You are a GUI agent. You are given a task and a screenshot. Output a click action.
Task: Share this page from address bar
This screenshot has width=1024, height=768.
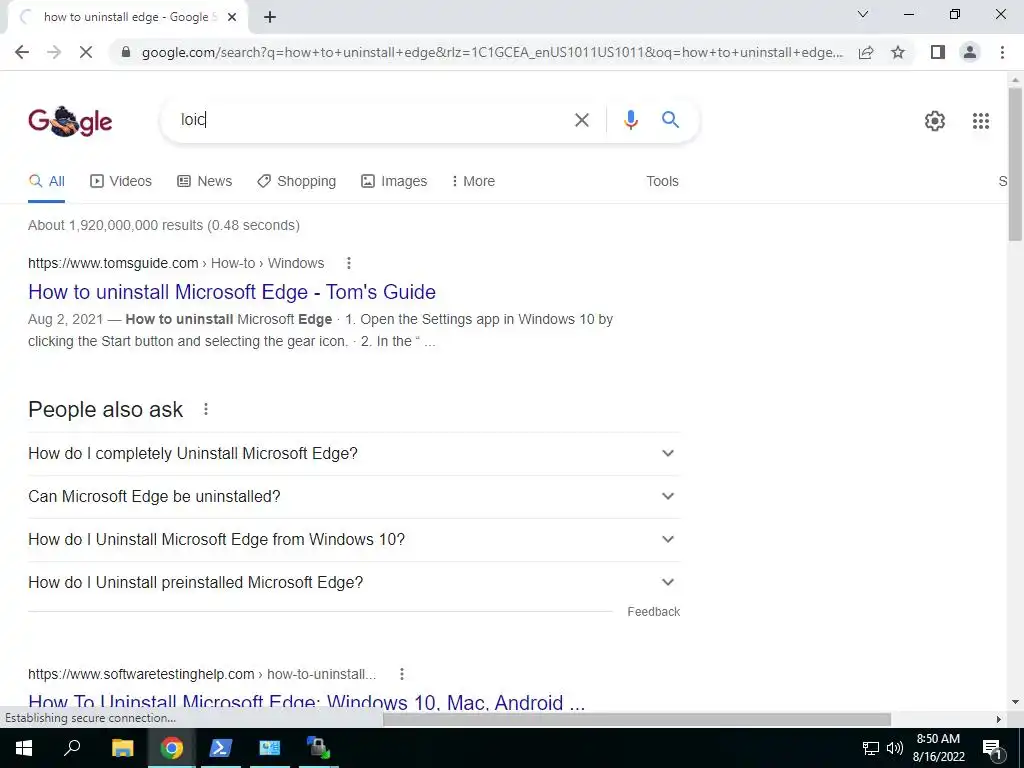click(x=866, y=52)
